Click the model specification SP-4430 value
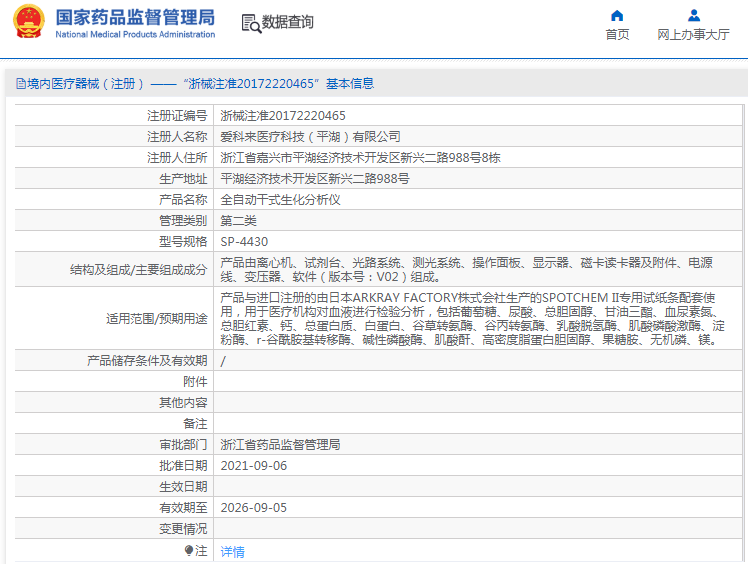Viewport: 748px width, 564px height. tap(244, 242)
